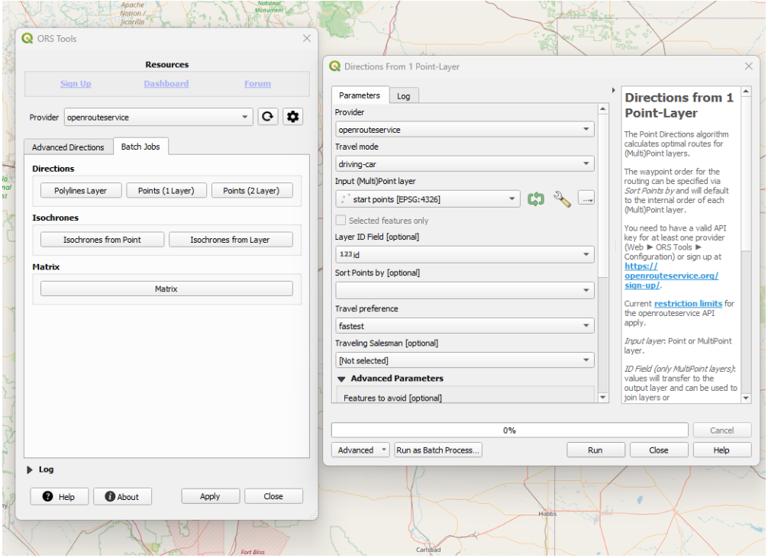Open the wrench advanced options icon
768x558 pixels.
562,199
